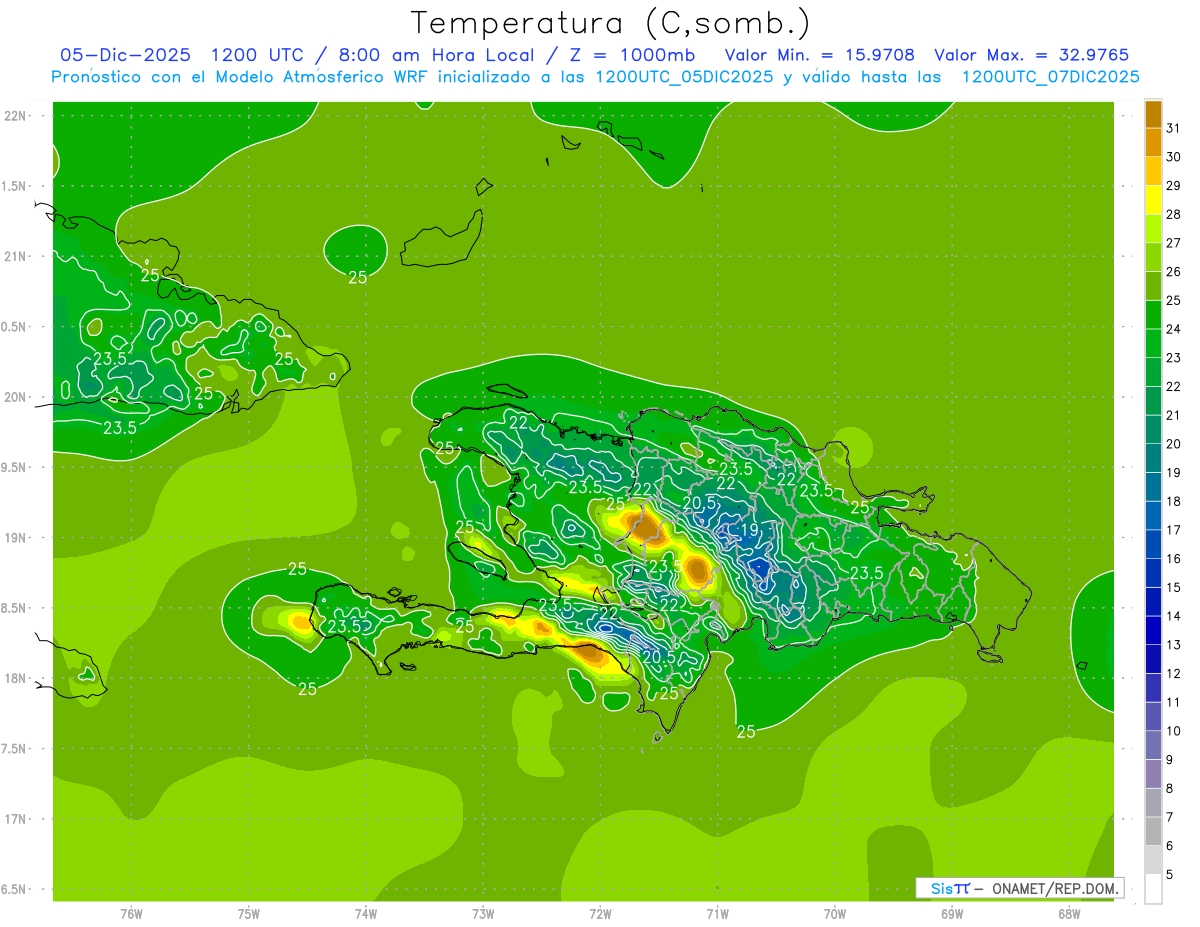Click the "7" value on the color legend

click(x=1169, y=818)
